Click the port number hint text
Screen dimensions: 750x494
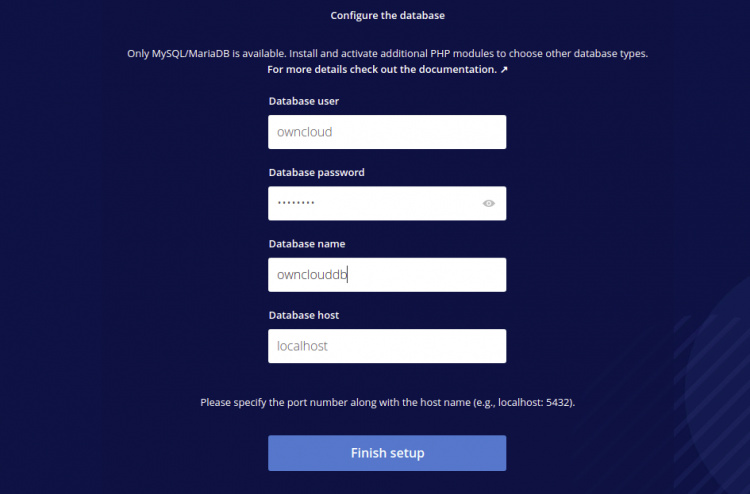click(387, 402)
